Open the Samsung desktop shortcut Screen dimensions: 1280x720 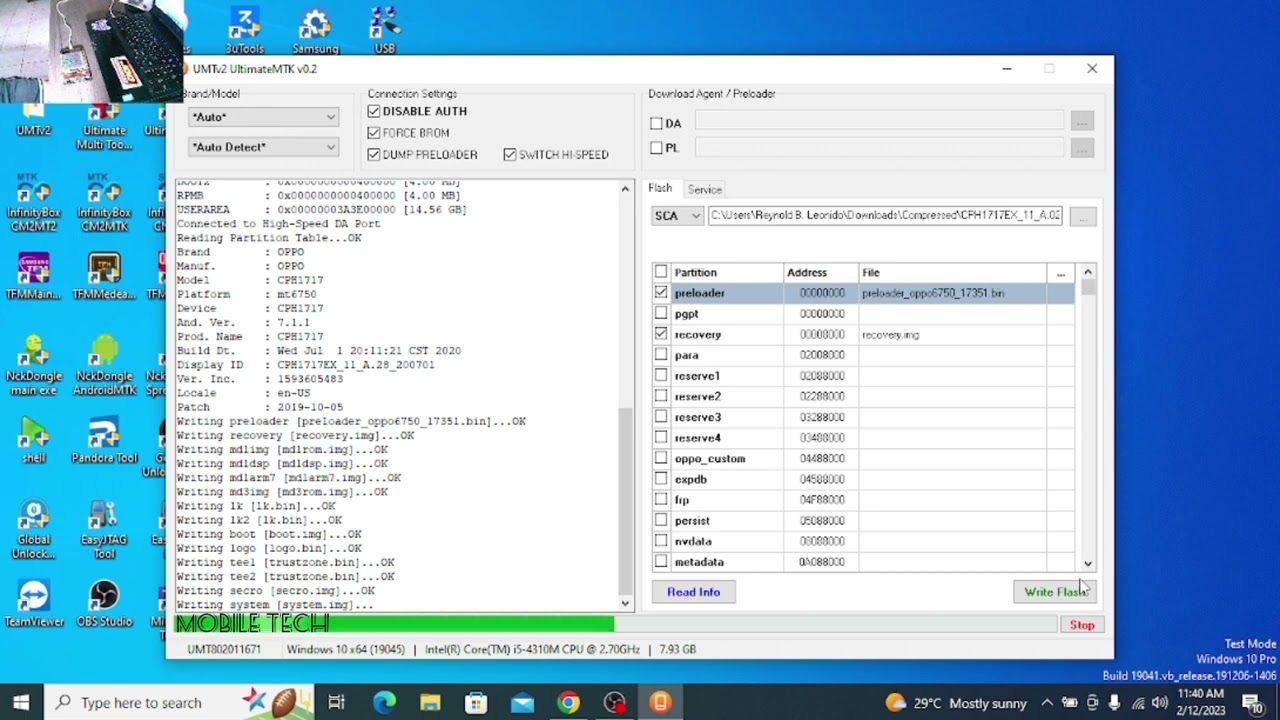point(315,30)
